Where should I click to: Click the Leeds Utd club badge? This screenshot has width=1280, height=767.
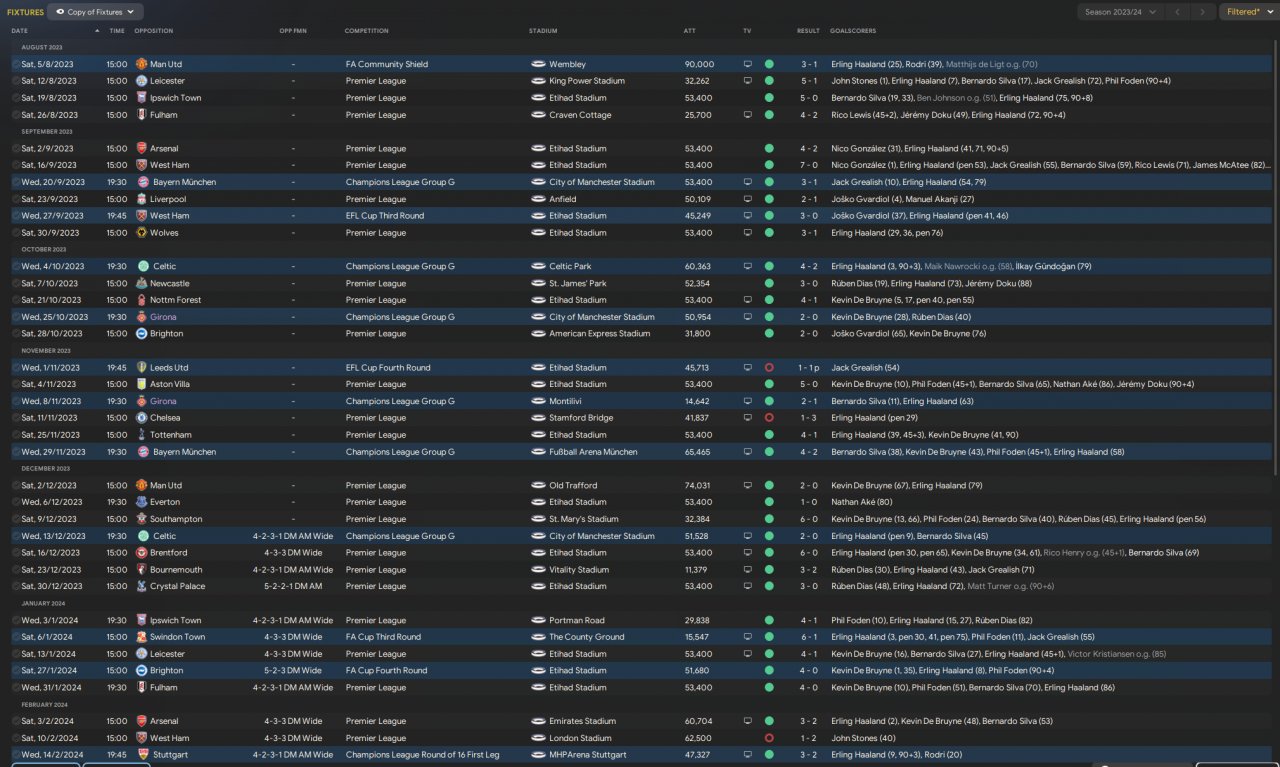[x=142, y=368]
